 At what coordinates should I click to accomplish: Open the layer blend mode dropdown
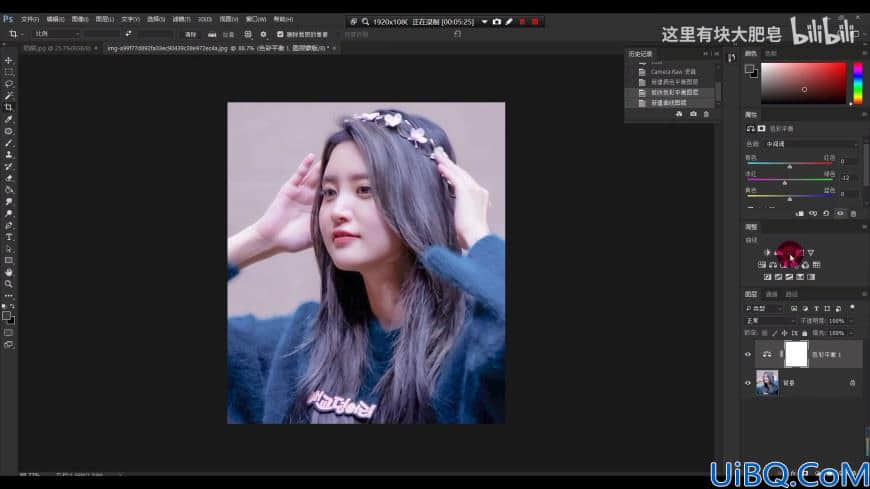pyautogui.click(x=769, y=321)
